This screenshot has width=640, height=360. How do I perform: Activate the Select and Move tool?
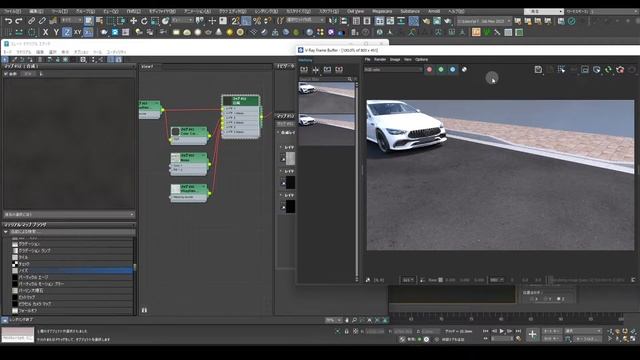(133, 21)
